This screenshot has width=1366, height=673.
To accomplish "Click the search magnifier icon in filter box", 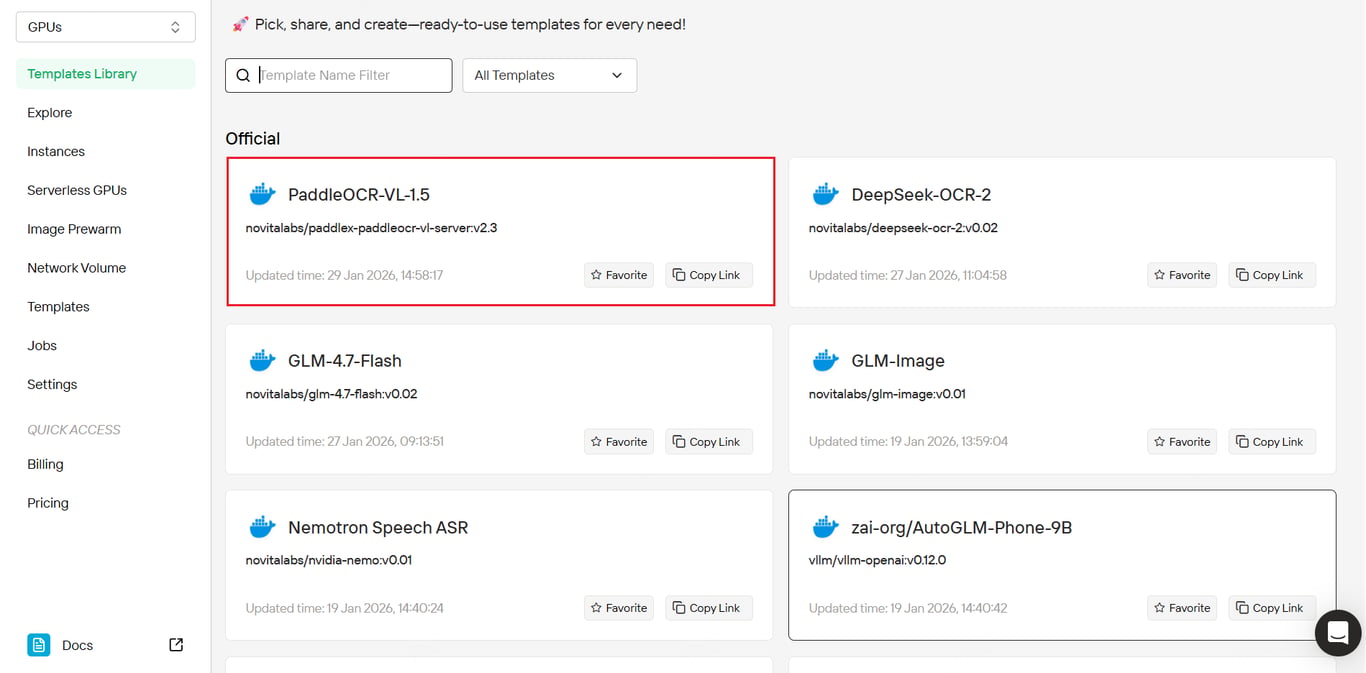I will 243,75.
